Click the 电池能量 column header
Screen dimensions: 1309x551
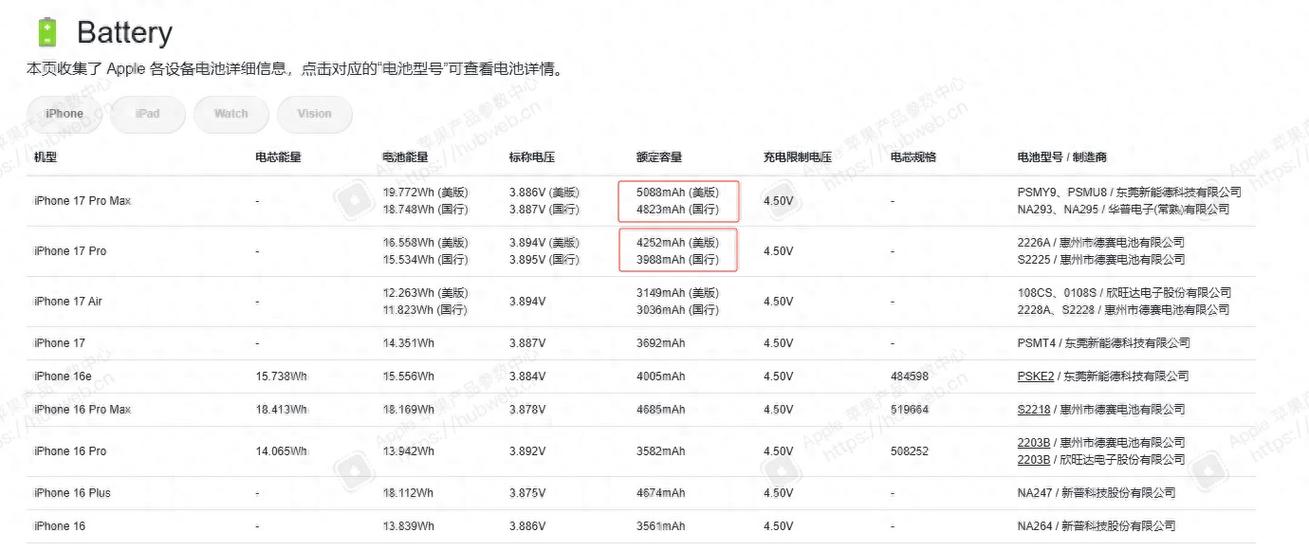pos(405,158)
